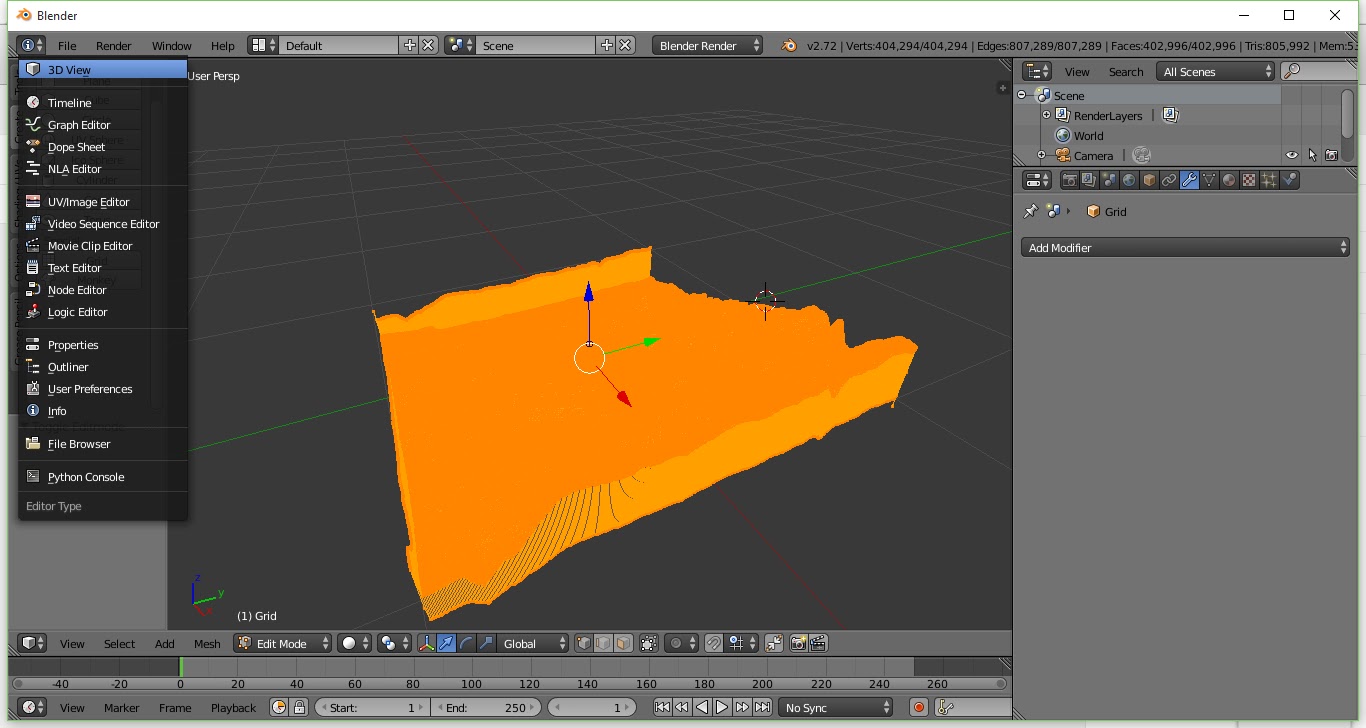Open the Texture properties tab (checker icon)

[x=1249, y=180]
